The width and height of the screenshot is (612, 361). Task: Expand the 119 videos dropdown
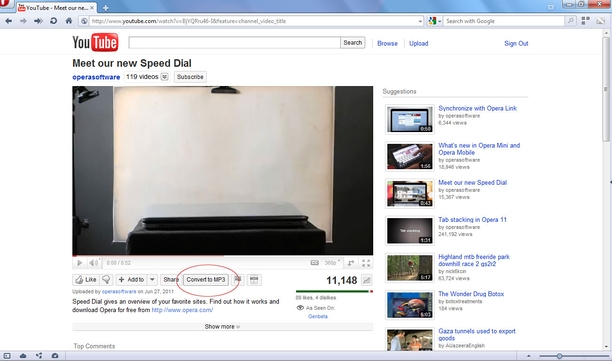(165, 77)
